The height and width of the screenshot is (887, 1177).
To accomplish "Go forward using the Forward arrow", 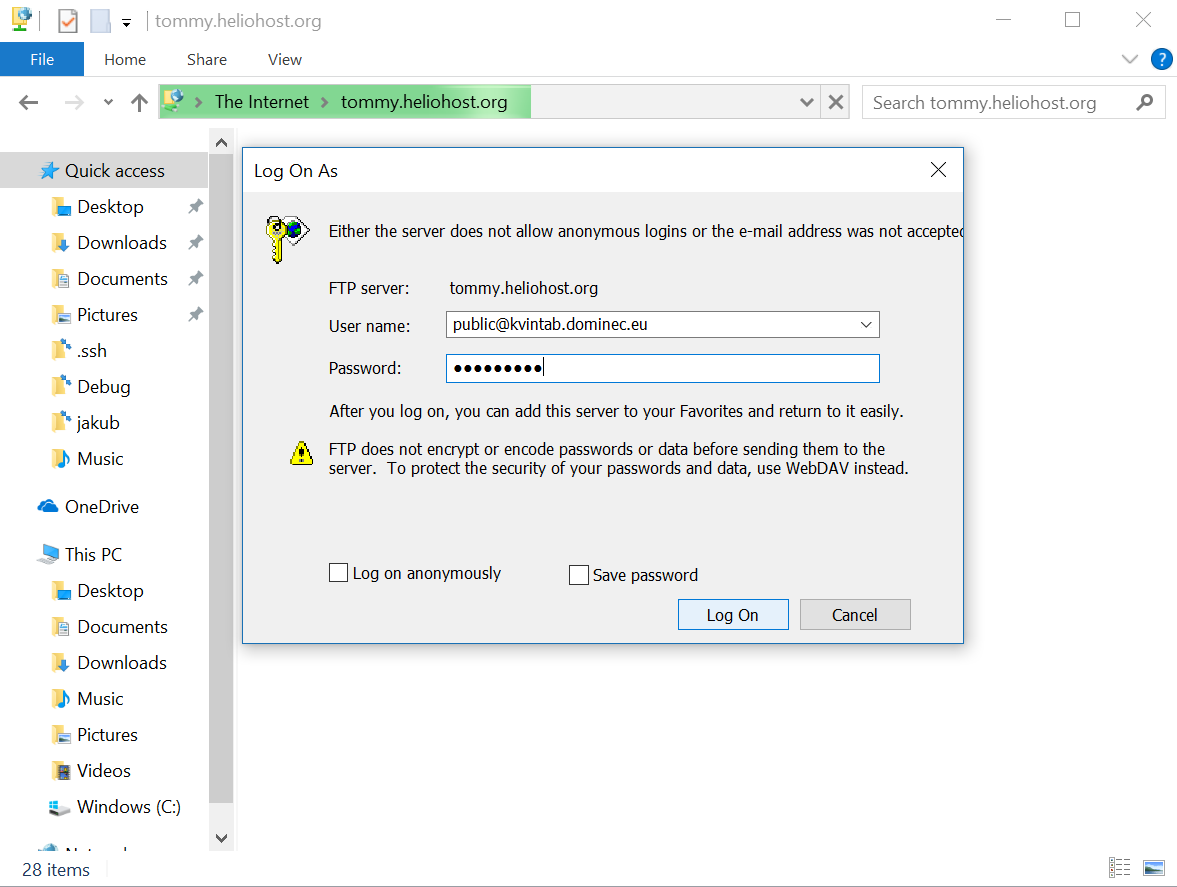I will tap(74, 102).
